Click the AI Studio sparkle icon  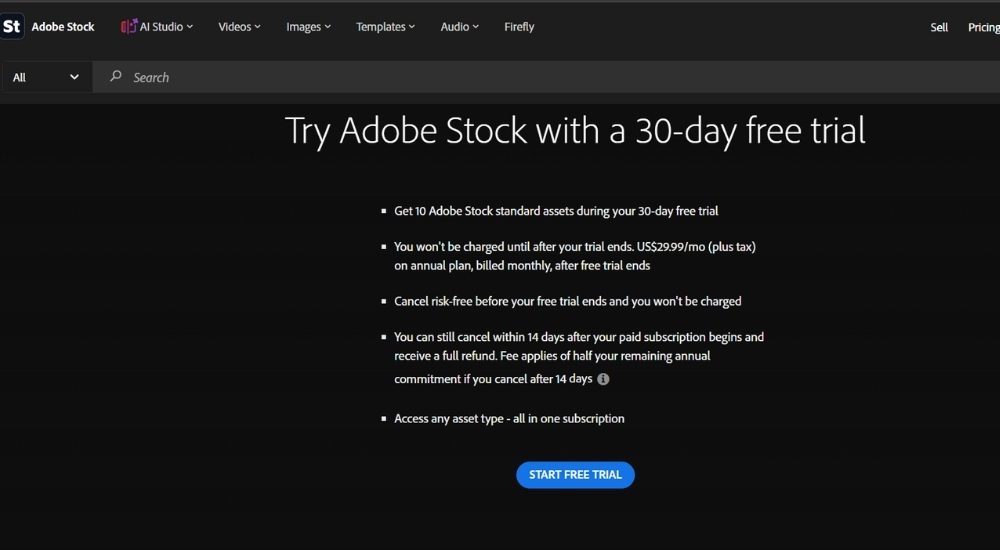pos(129,26)
